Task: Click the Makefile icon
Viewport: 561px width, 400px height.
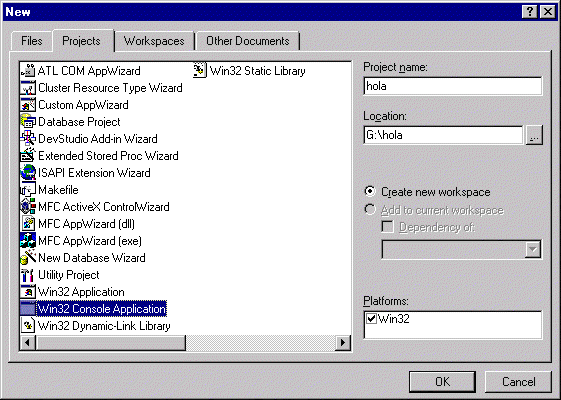Action: coord(28,190)
